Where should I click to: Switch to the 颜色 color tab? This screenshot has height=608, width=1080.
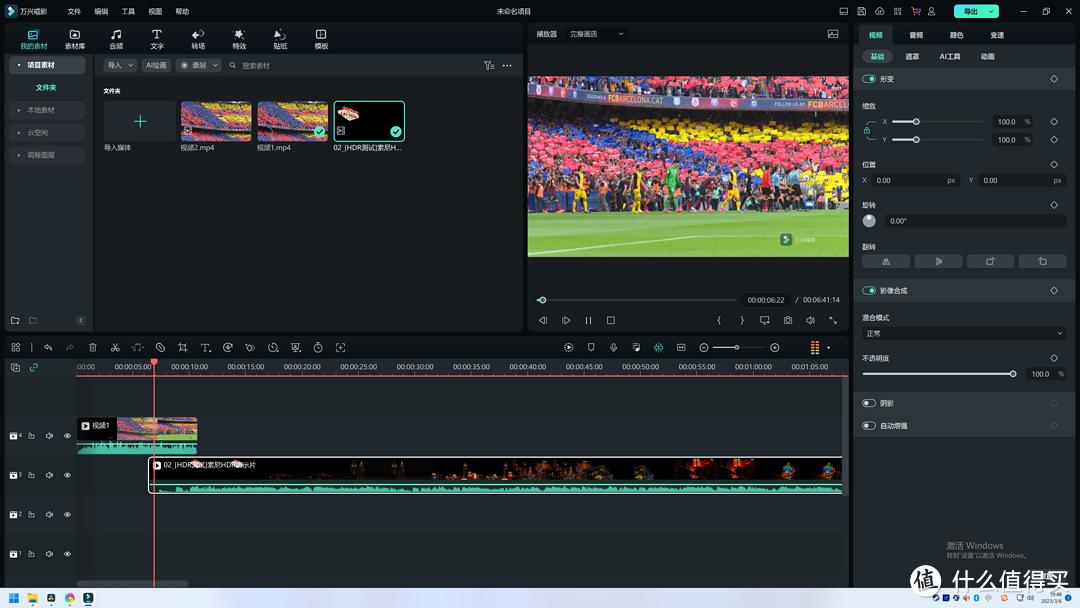tap(957, 35)
